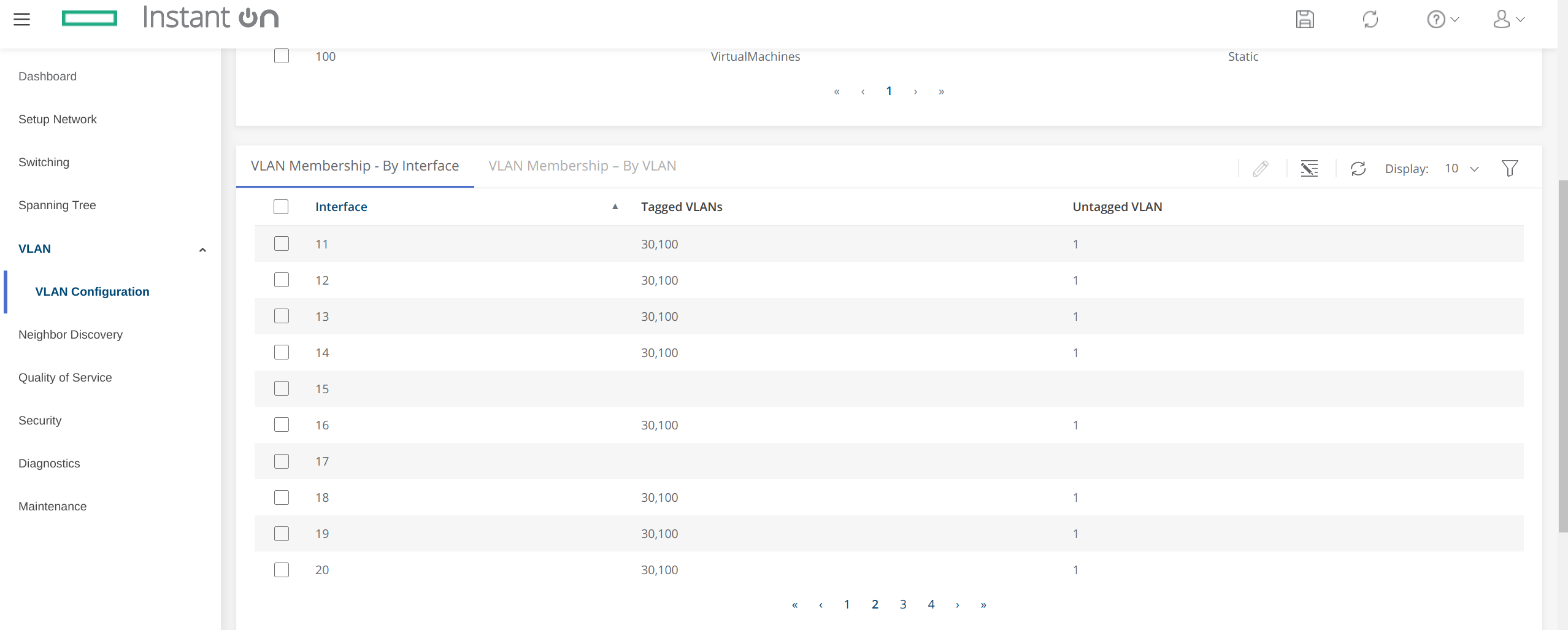Check the select-all checkbox in the interface table
Viewport: 1568px width, 630px height.
281,207
